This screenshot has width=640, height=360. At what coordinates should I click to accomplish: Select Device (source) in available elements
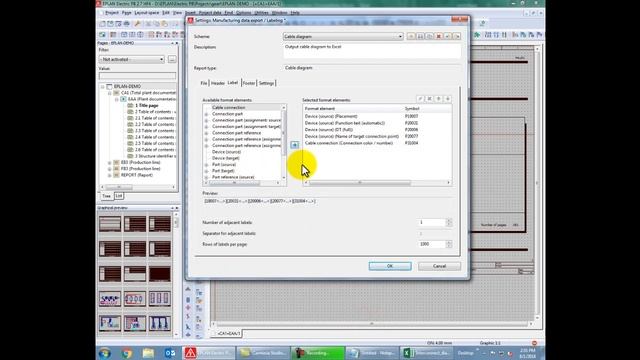226,152
